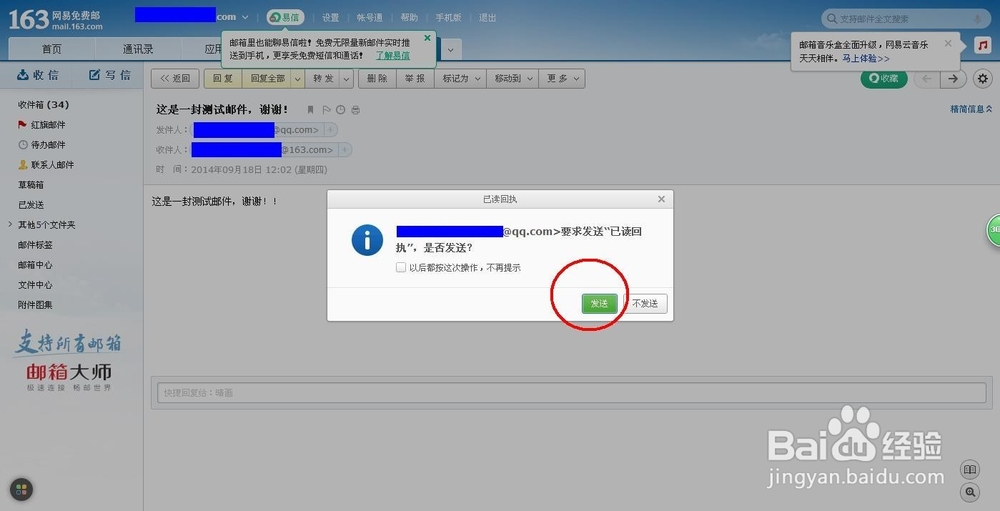Open 邮箱中心 in the sidebar

(35, 265)
